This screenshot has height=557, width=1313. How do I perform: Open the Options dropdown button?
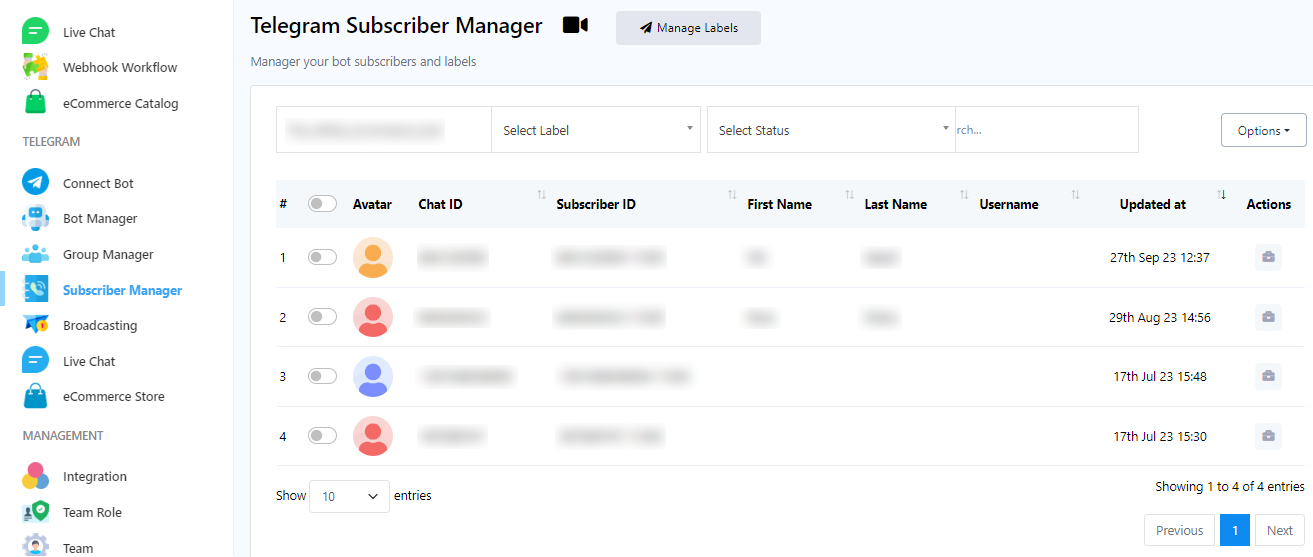pos(1263,130)
